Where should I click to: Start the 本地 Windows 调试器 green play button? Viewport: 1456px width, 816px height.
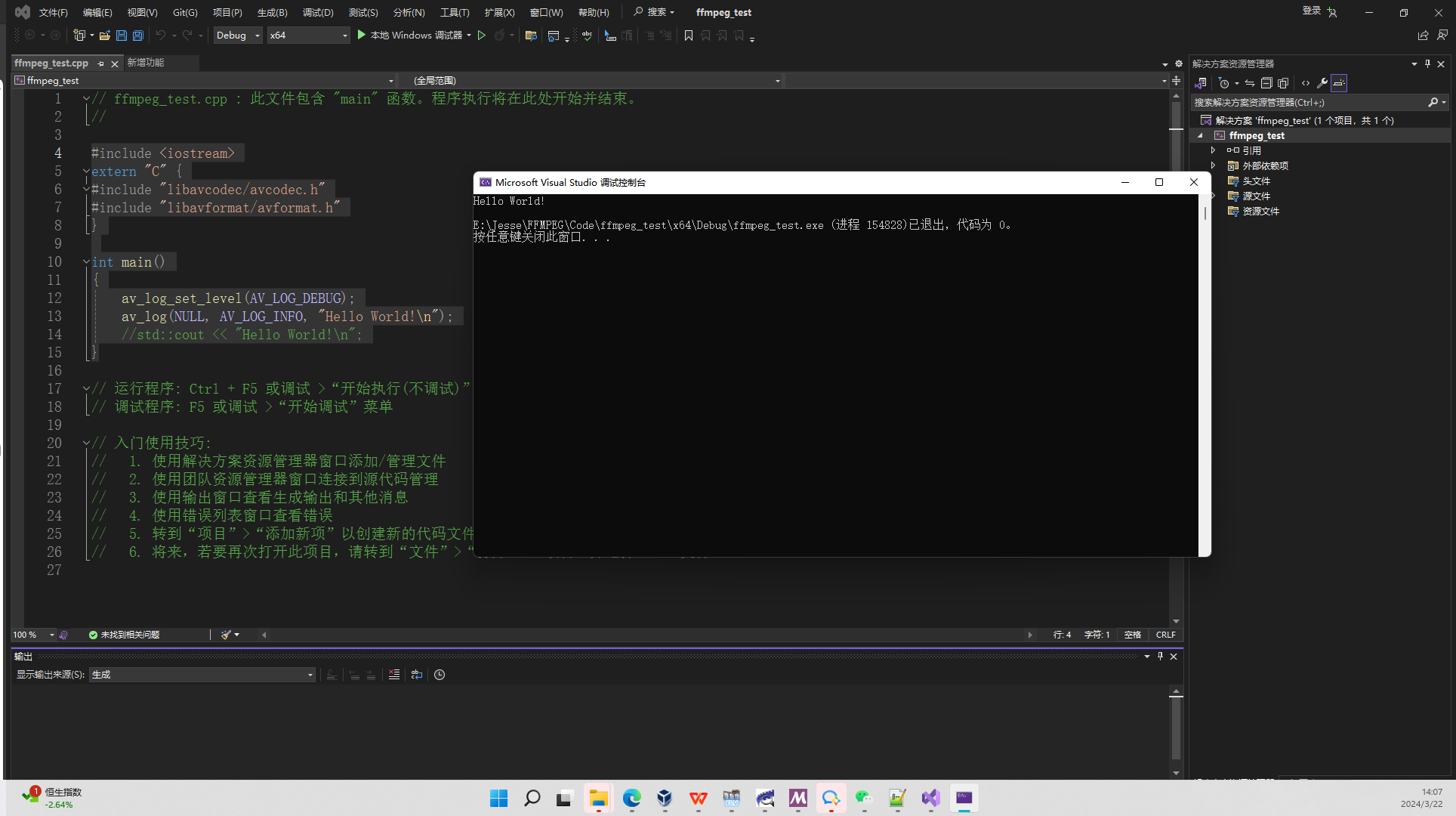(362, 35)
